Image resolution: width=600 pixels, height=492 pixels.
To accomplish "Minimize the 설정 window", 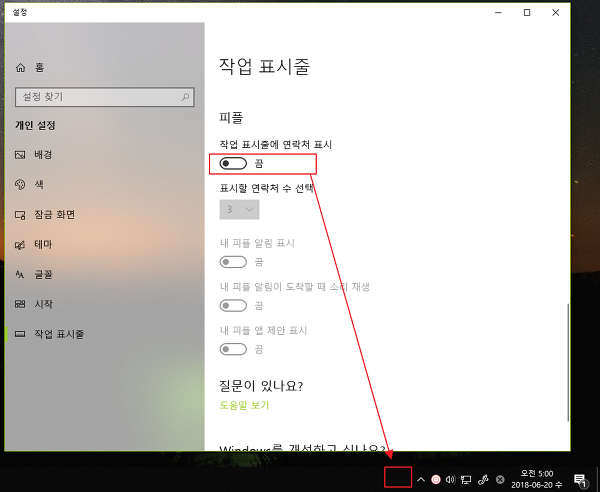I will tap(498, 13).
